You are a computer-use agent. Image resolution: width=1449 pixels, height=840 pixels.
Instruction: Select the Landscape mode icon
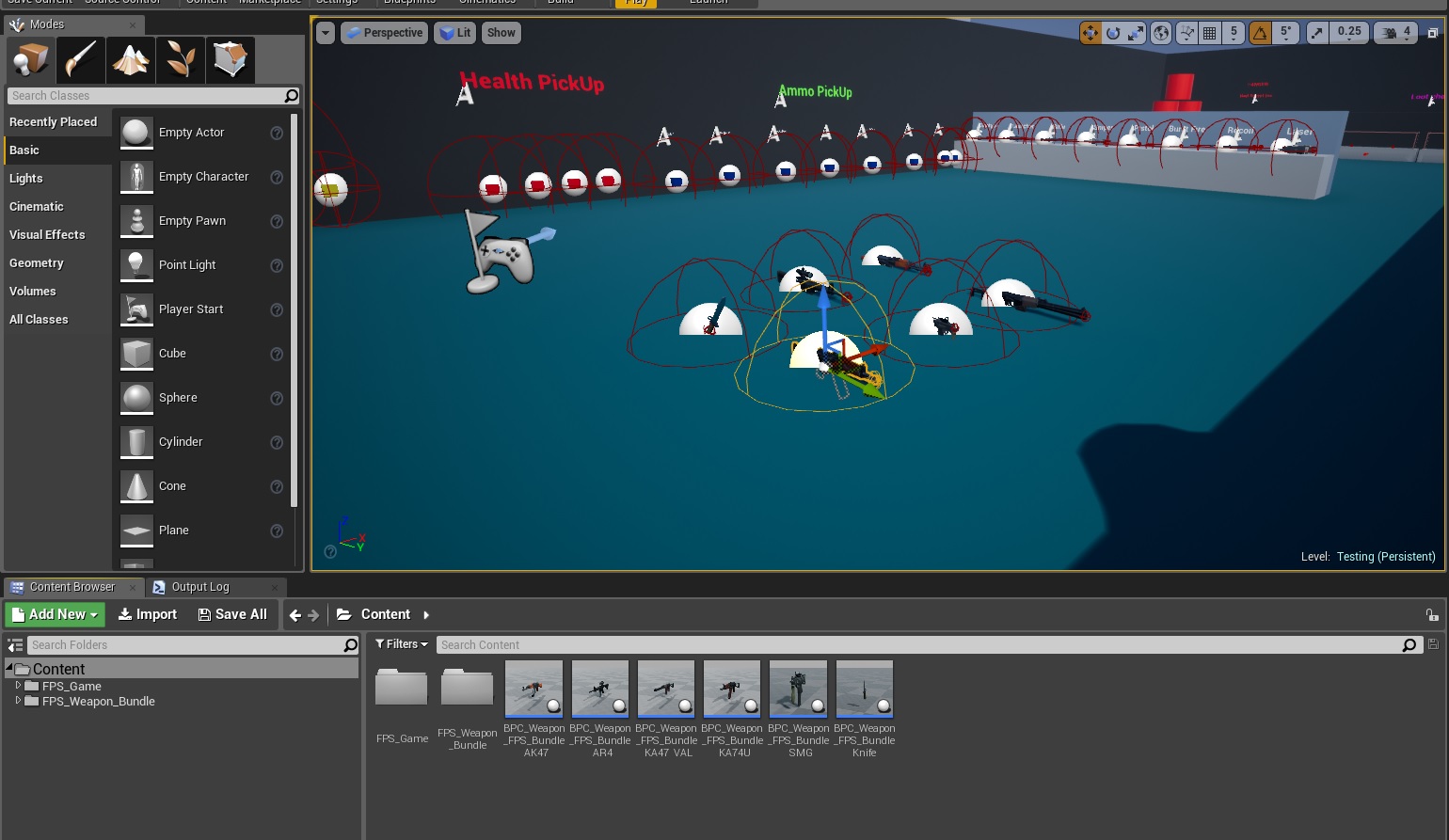[x=131, y=60]
